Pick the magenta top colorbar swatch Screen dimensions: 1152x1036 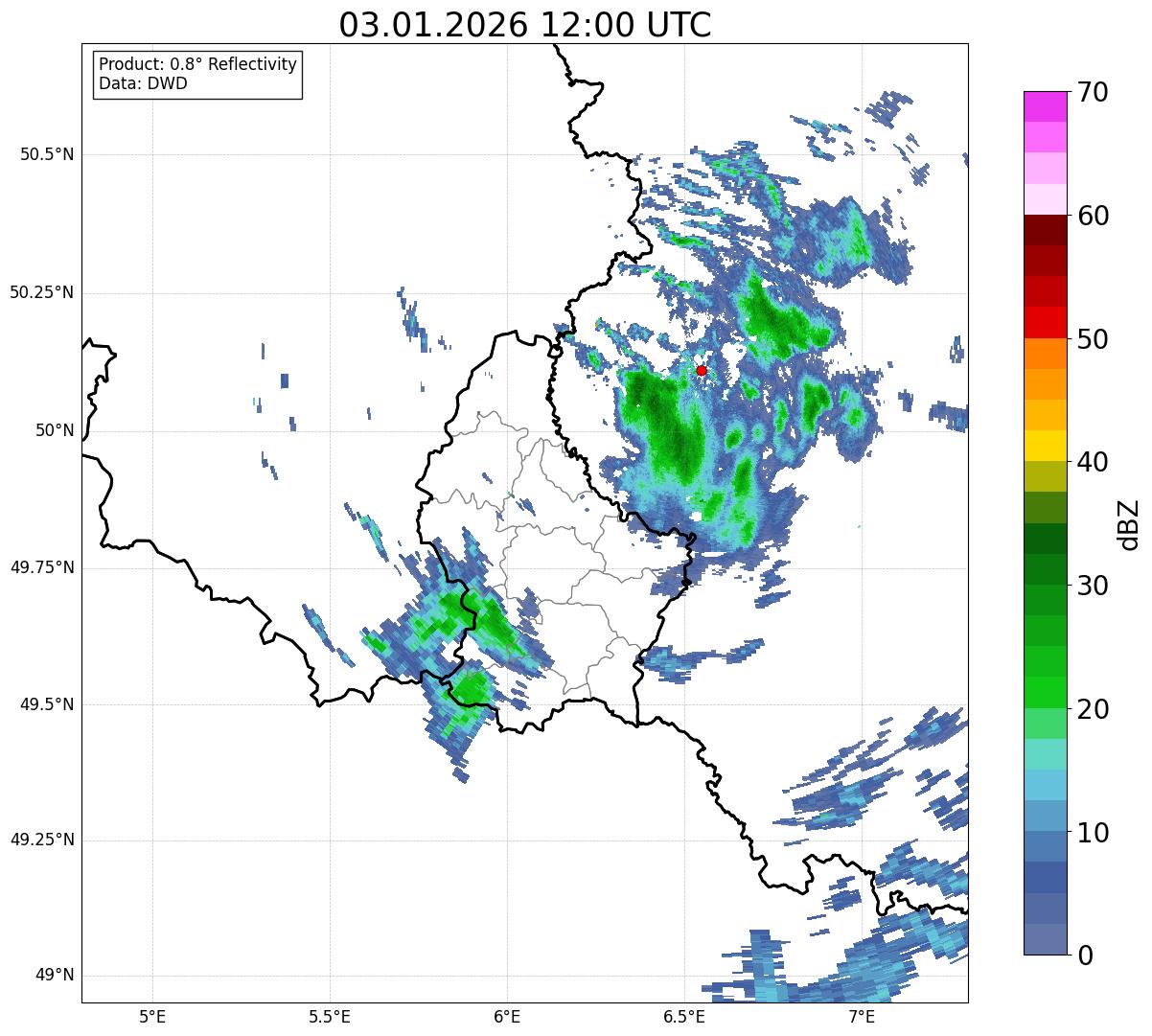(1045, 106)
